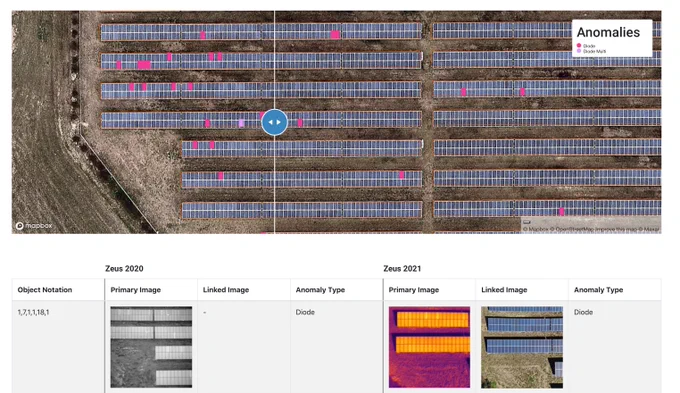Grab the blue map comparison slider handle
This screenshot has width=680, height=393.
coord(274,122)
